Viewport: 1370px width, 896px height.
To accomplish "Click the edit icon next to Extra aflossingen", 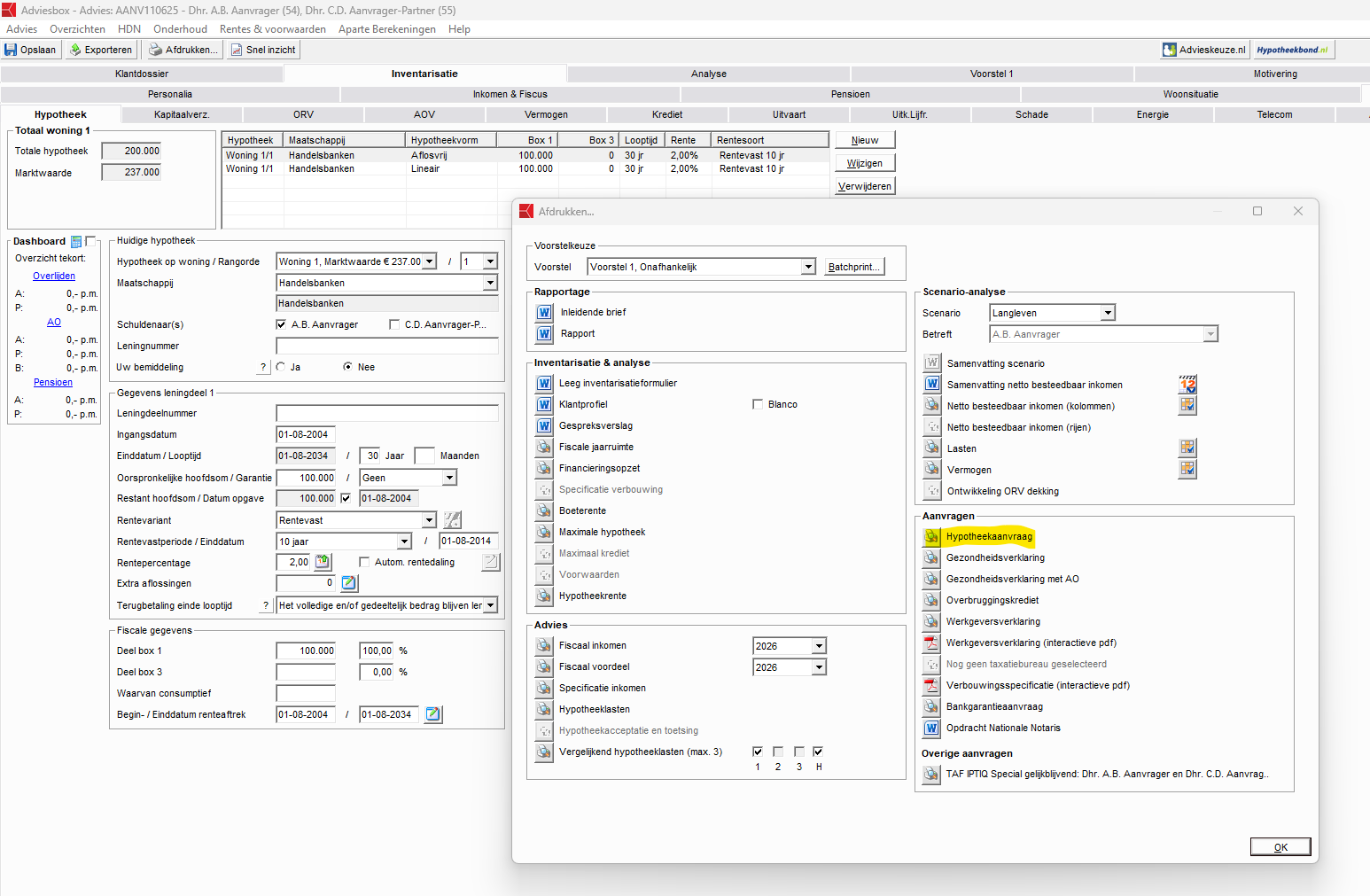I will (349, 583).
